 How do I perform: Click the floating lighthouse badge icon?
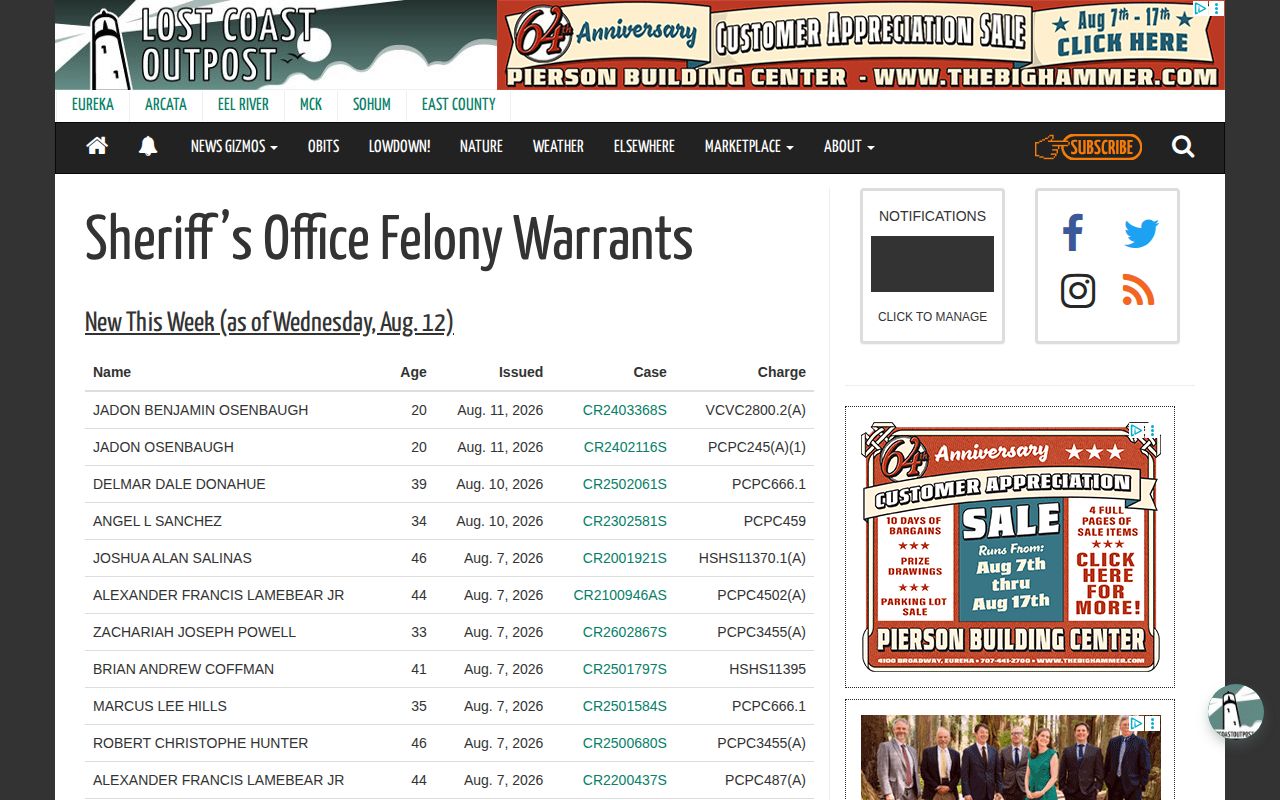[x=1236, y=712]
